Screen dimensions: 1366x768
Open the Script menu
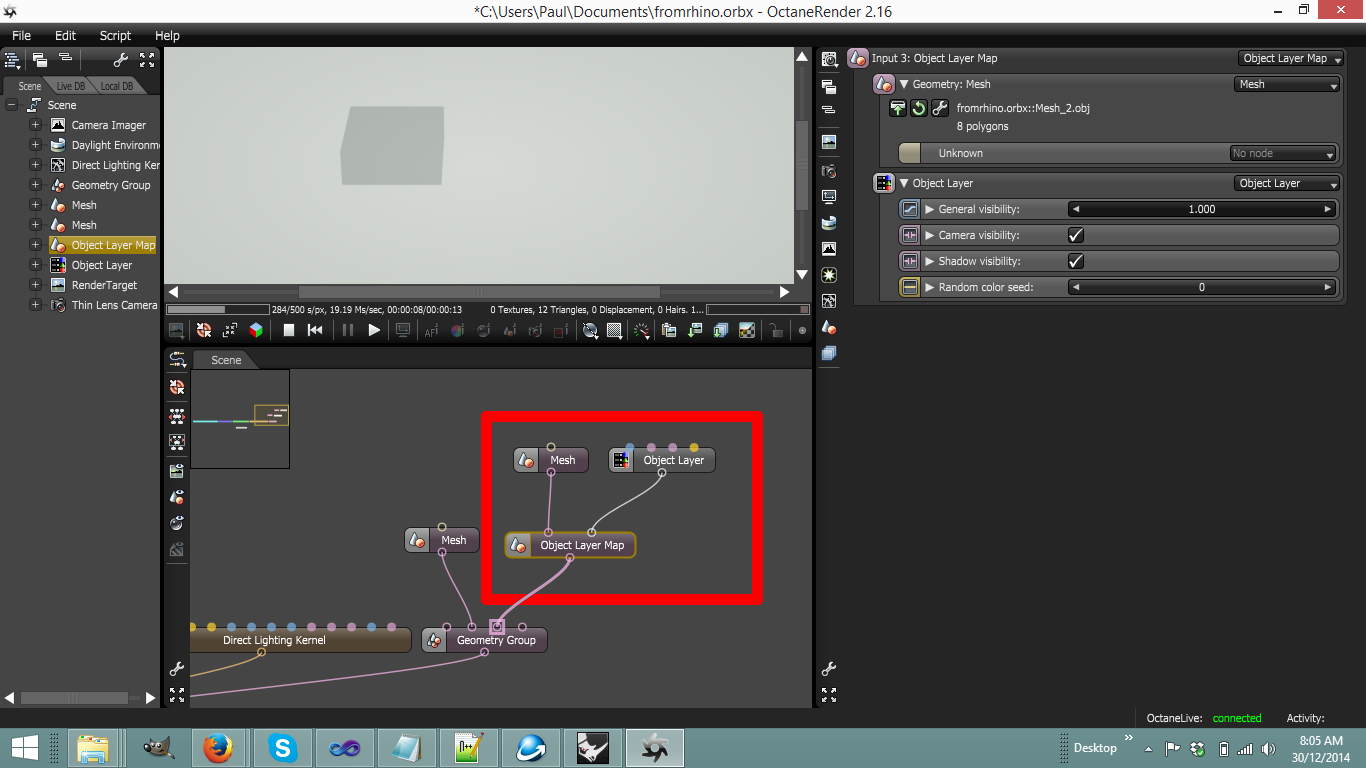(115, 35)
